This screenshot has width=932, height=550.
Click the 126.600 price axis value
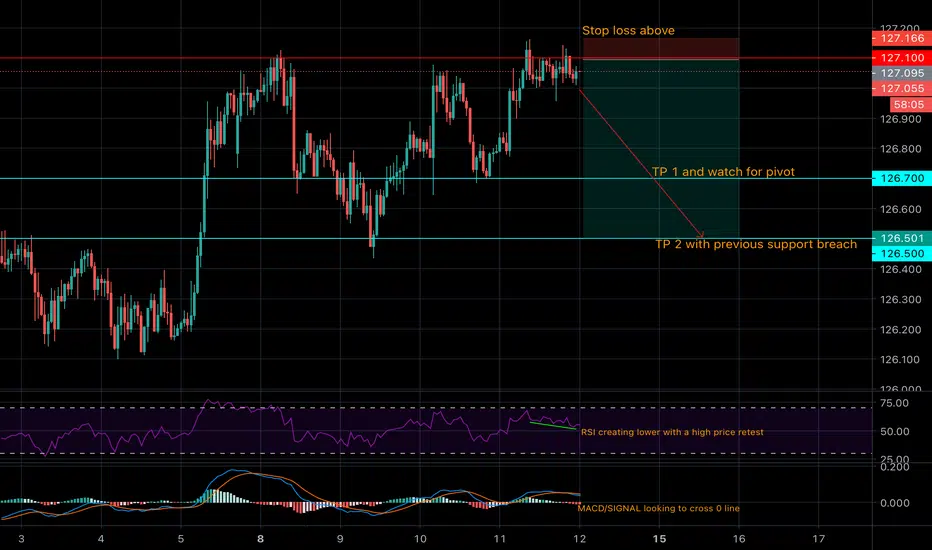(900, 209)
